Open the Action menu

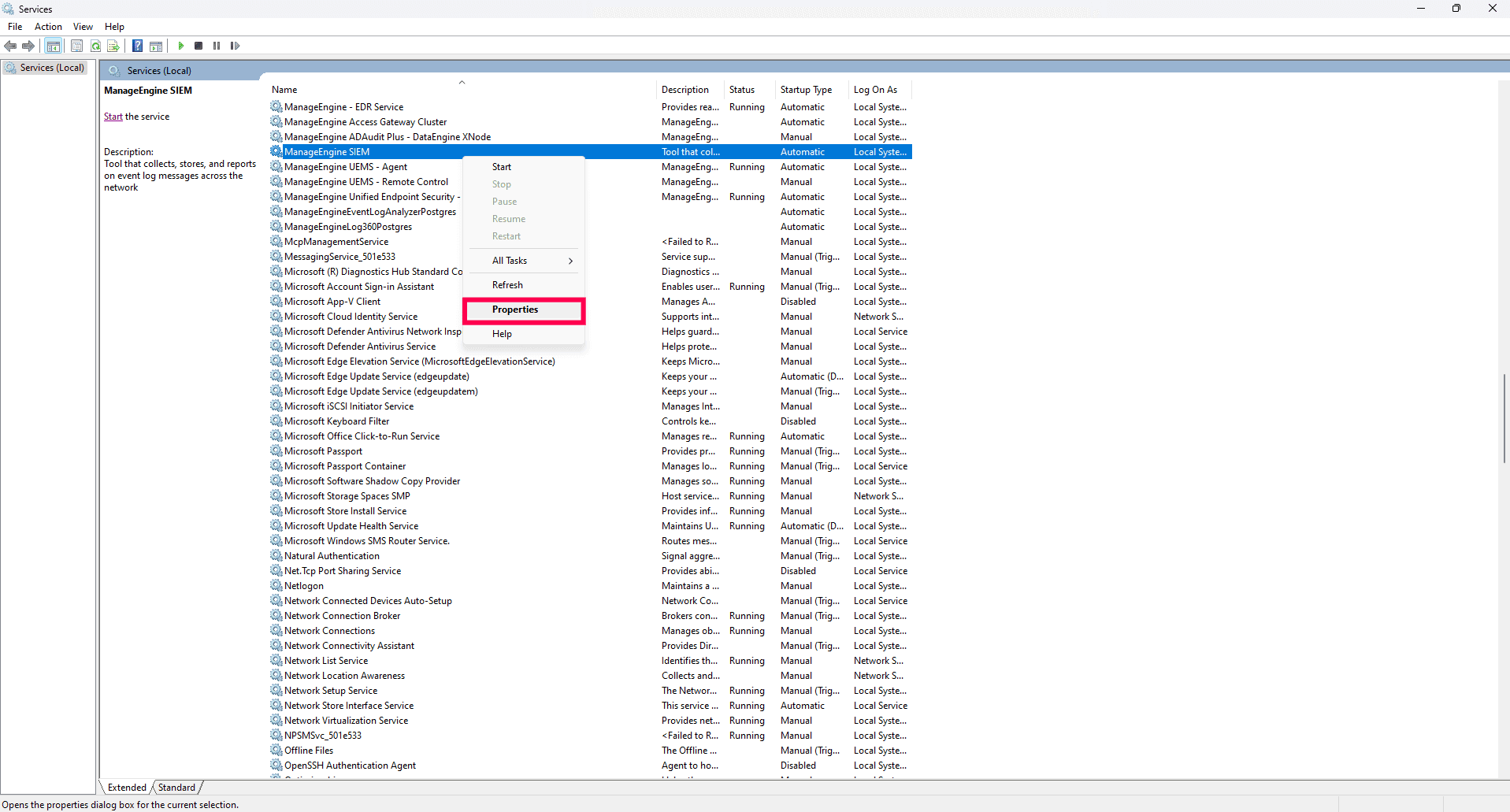pos(48,27)
